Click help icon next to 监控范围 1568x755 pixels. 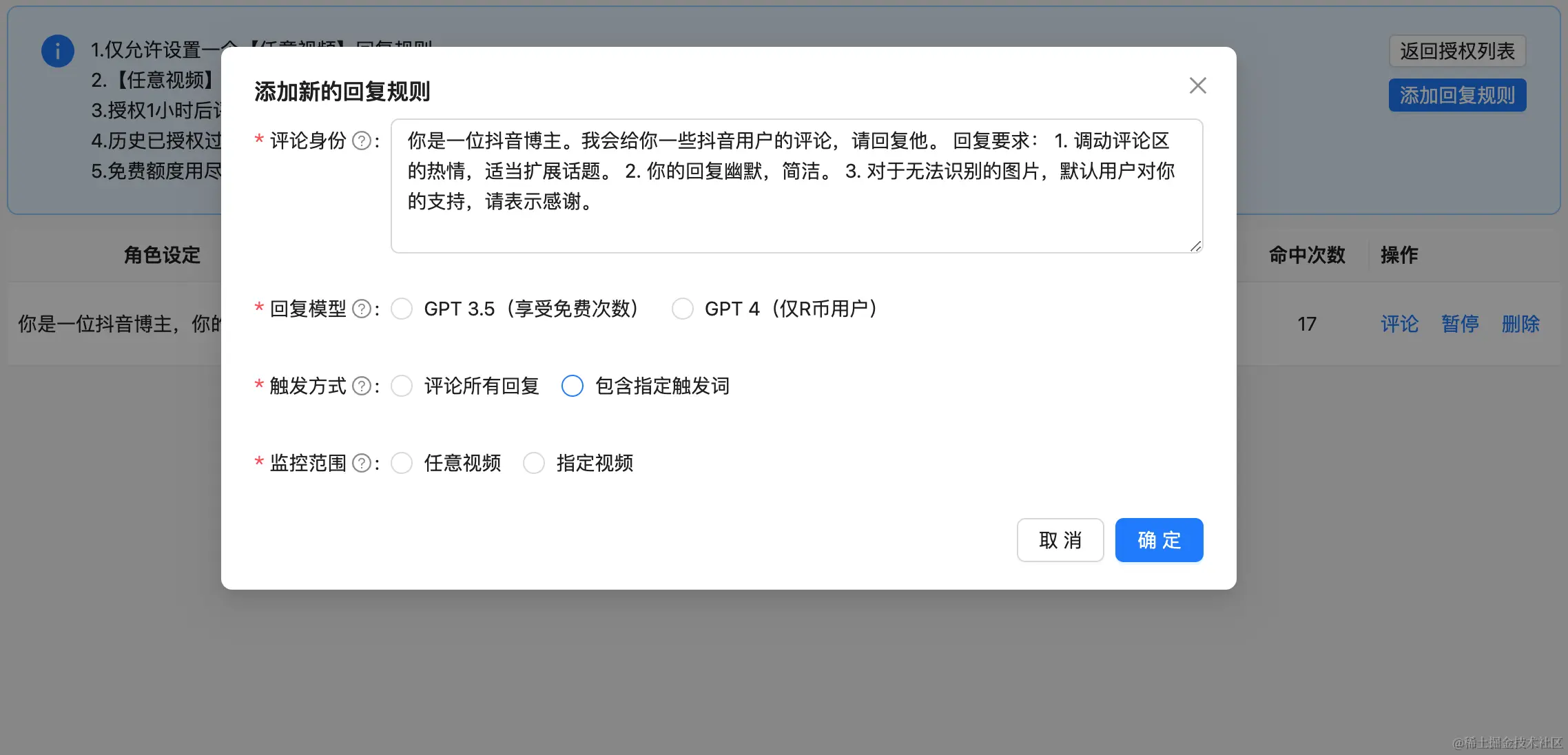(x=362, y=464)
